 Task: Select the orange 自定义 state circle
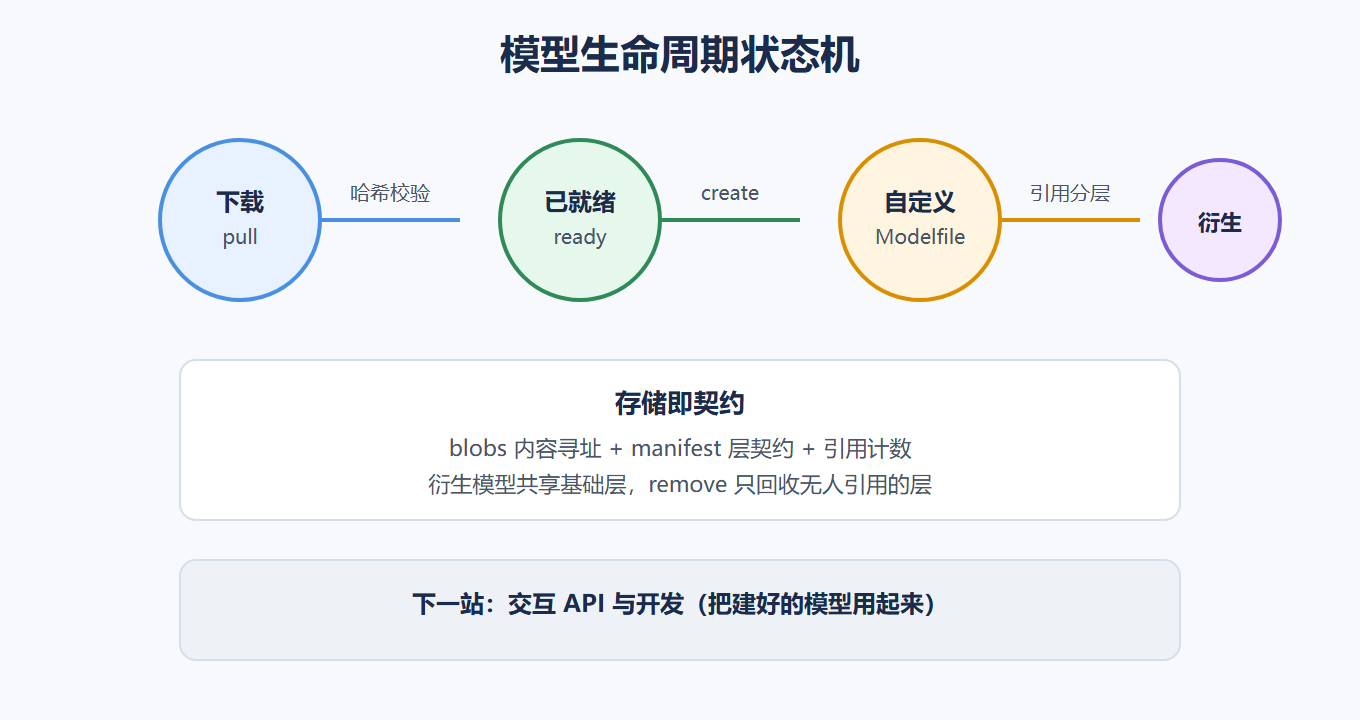pos(920,220)
